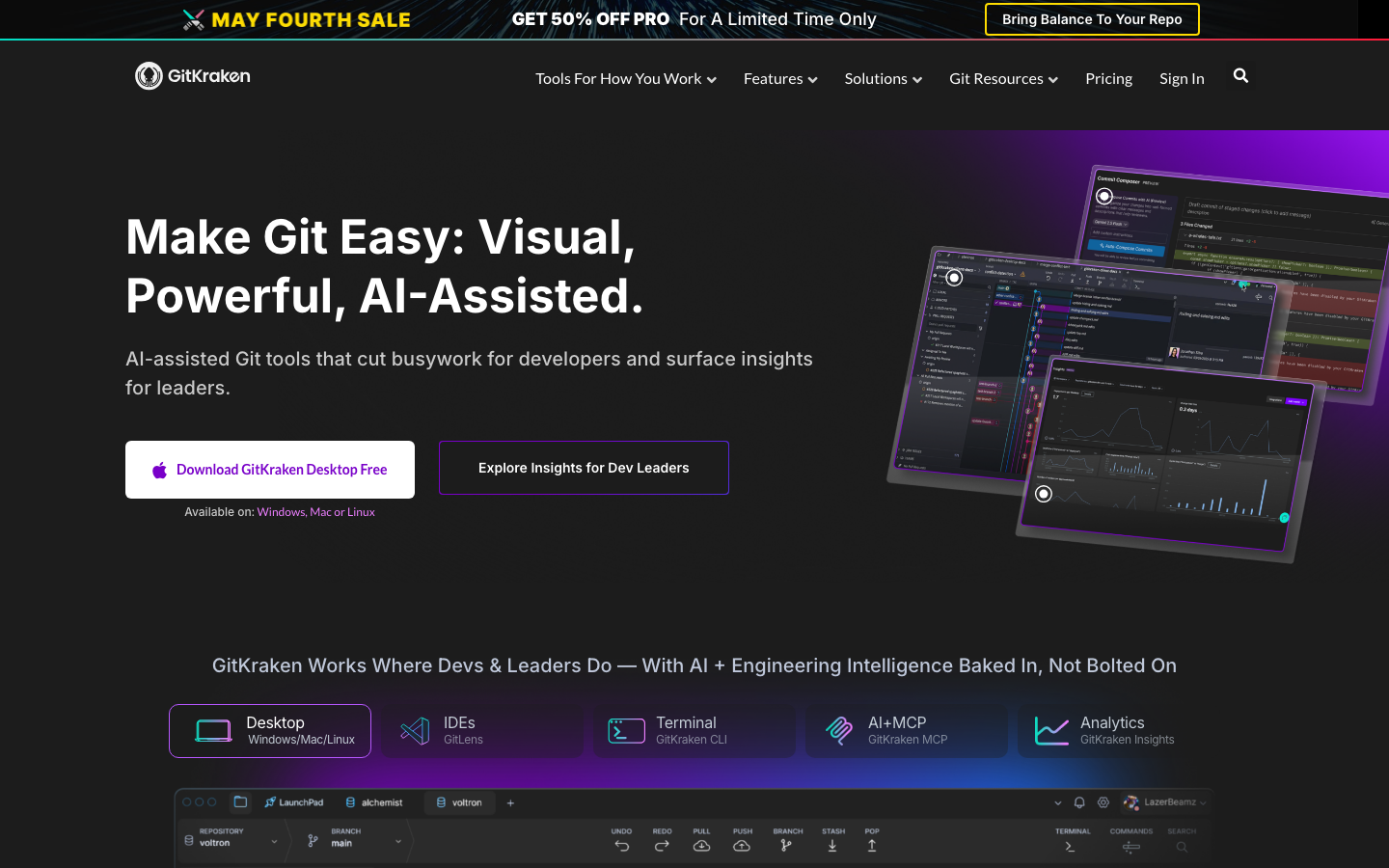The width and height of the screenshot is (1389, 868).
Task: Click the Undo icon in app toolbar
Action: click(x=621, y=846)
